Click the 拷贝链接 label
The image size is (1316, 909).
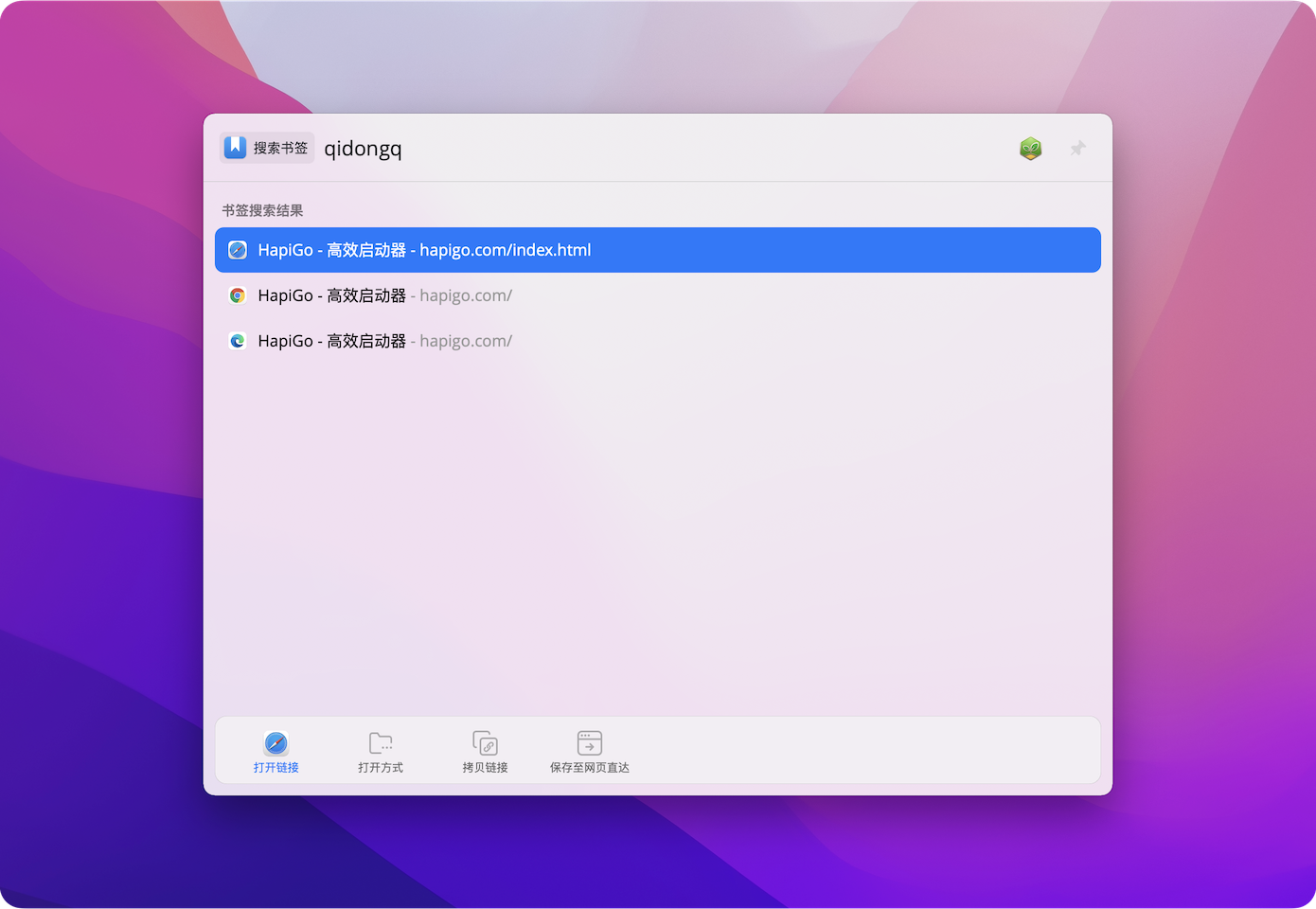pos(485,768)
